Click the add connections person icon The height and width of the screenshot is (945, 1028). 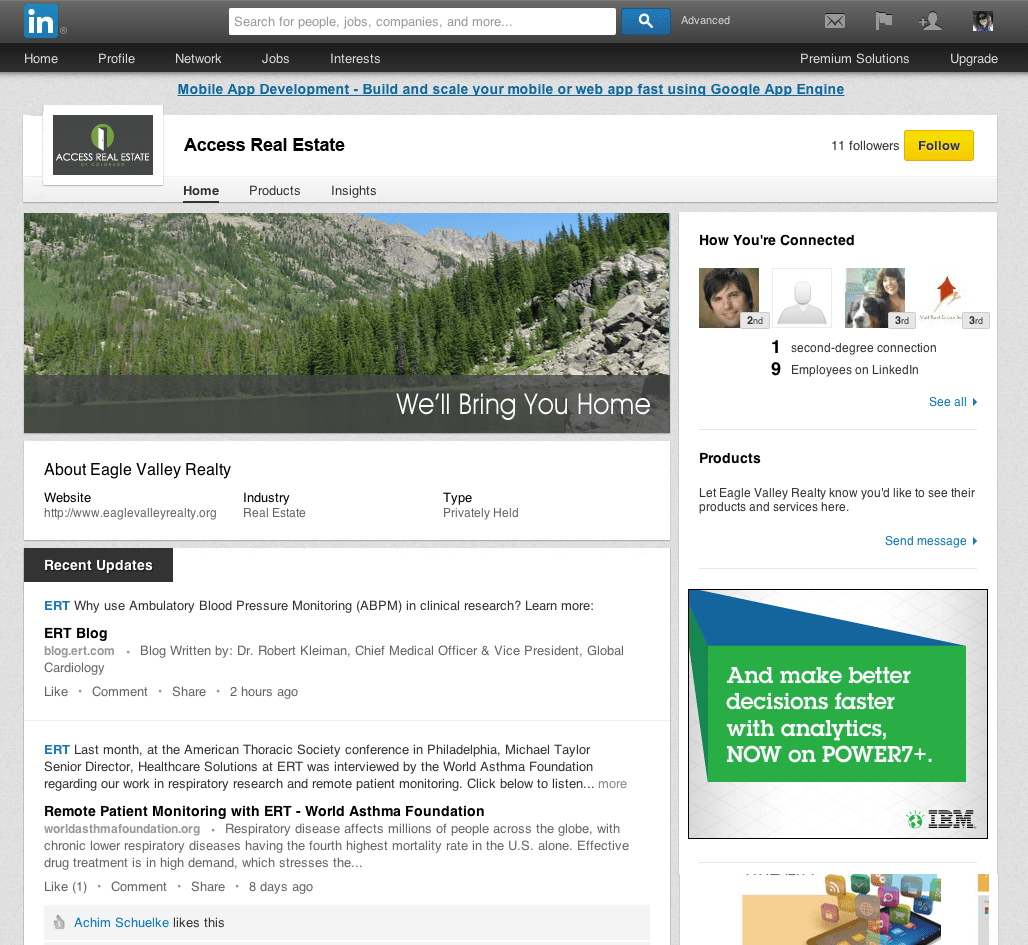[x=930, y=21]
